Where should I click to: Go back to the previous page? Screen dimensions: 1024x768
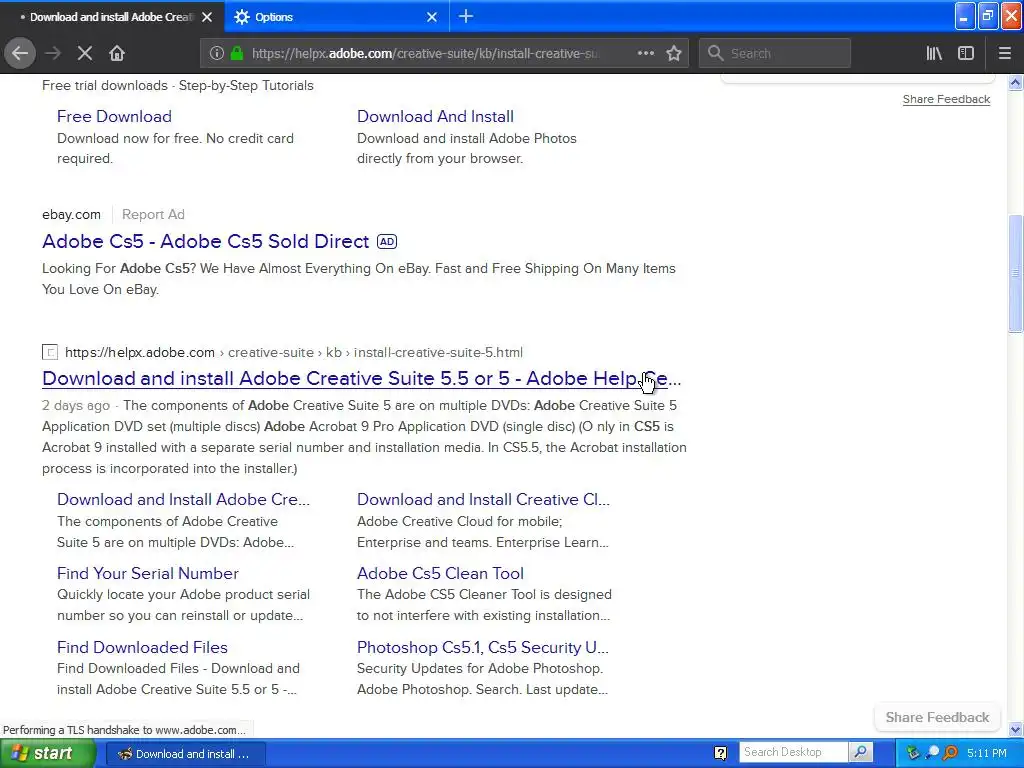(20, 54)
